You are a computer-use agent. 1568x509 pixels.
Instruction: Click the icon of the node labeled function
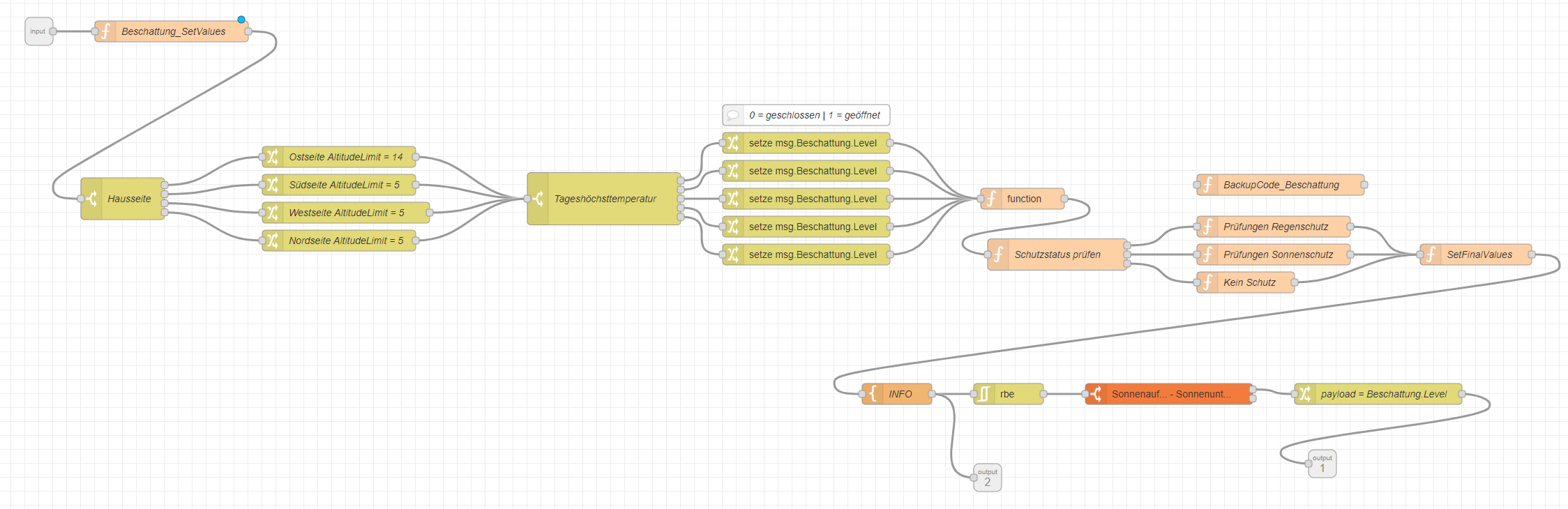pos(991,199)
